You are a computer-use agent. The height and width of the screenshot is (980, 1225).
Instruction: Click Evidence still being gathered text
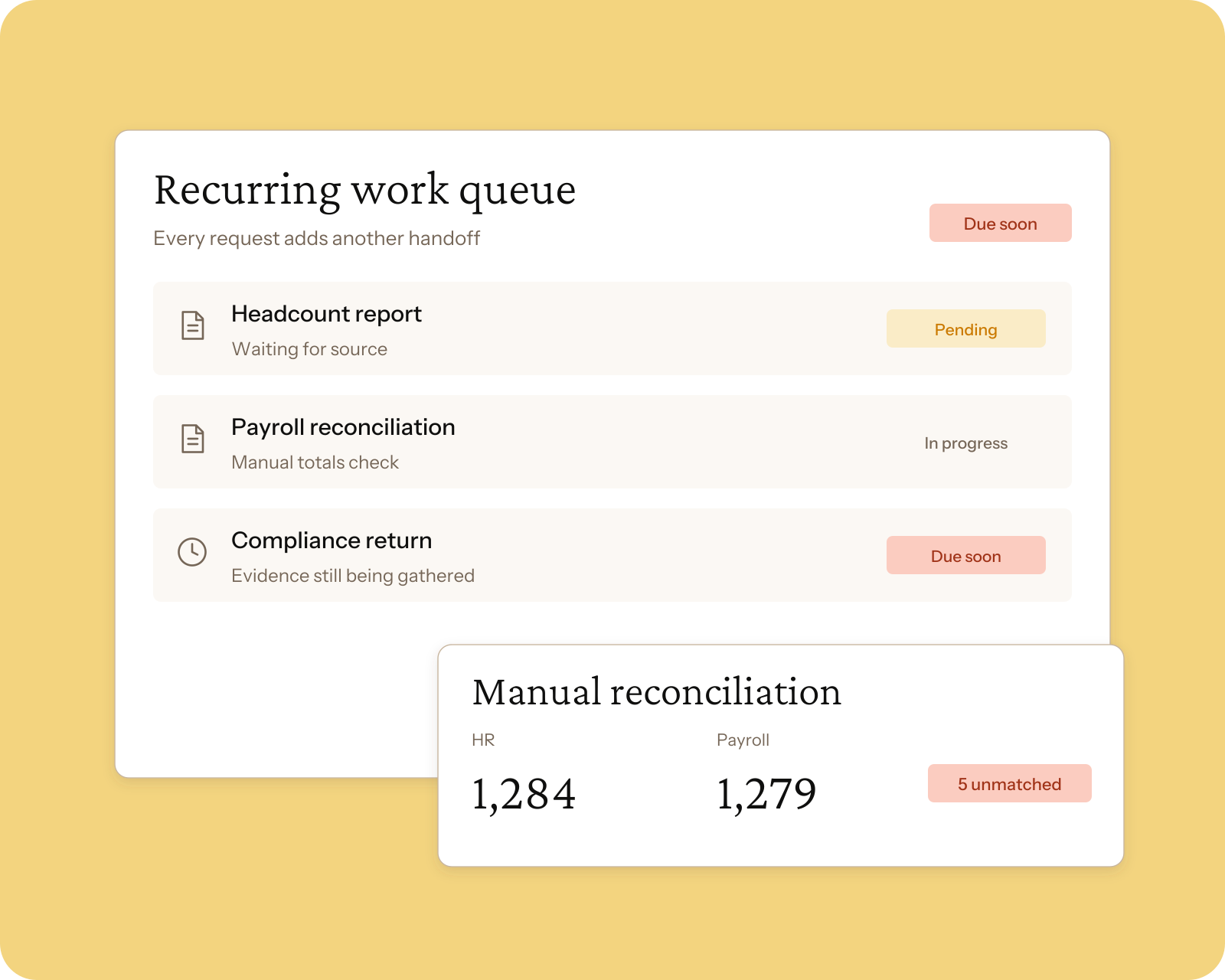click(x=353, y=576)
